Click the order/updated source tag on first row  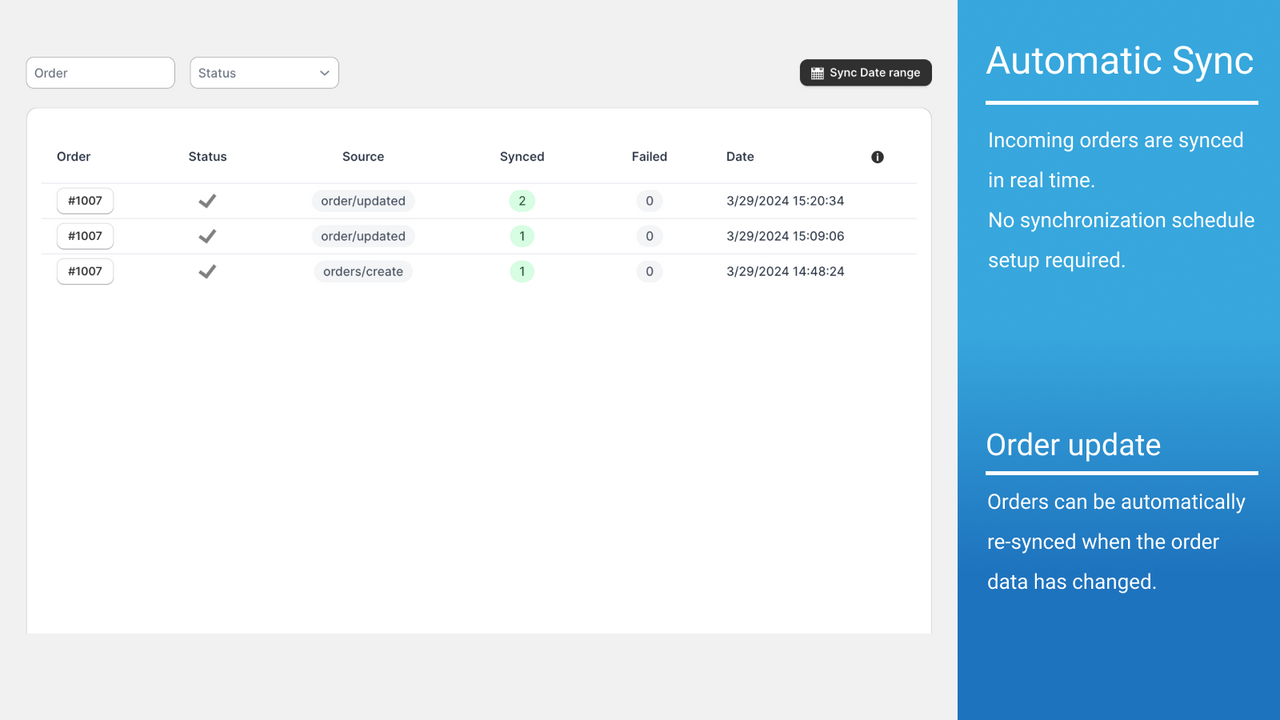tap(363, 200)
